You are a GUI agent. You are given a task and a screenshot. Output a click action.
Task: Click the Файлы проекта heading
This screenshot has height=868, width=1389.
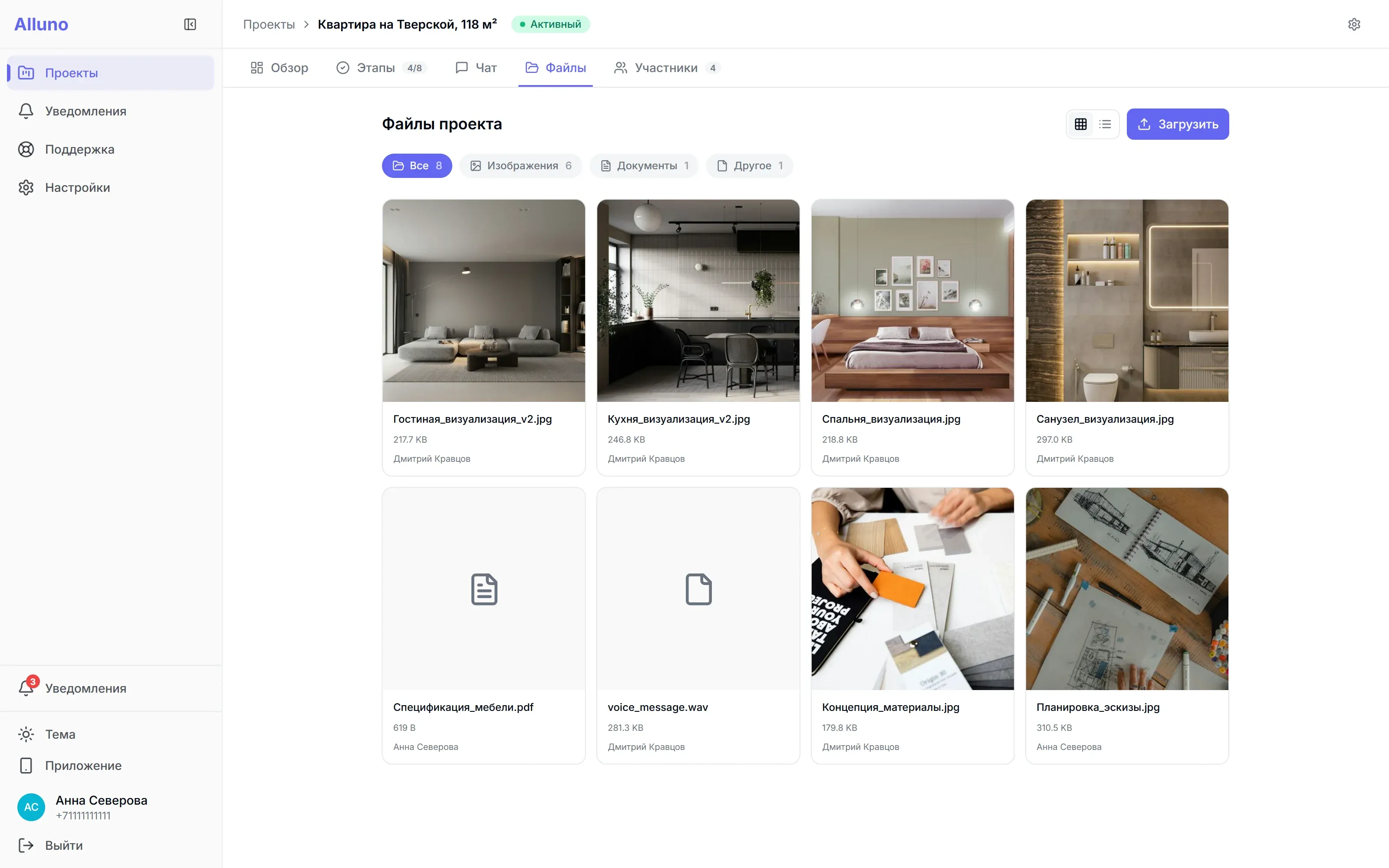(x=442, y=124)
